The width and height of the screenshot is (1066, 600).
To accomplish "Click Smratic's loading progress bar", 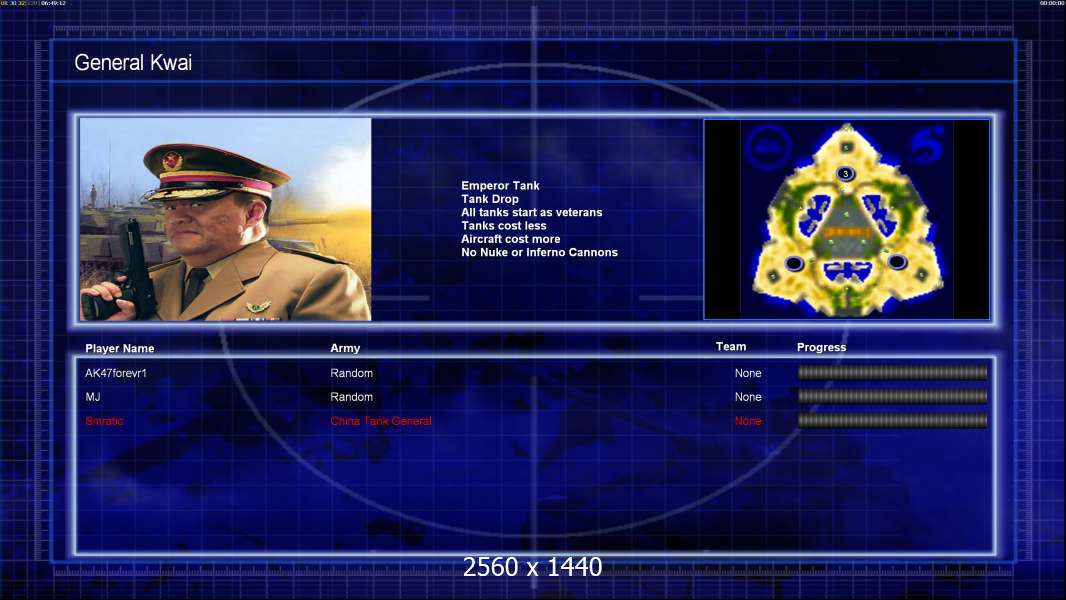I will click(x=893, y=421).
